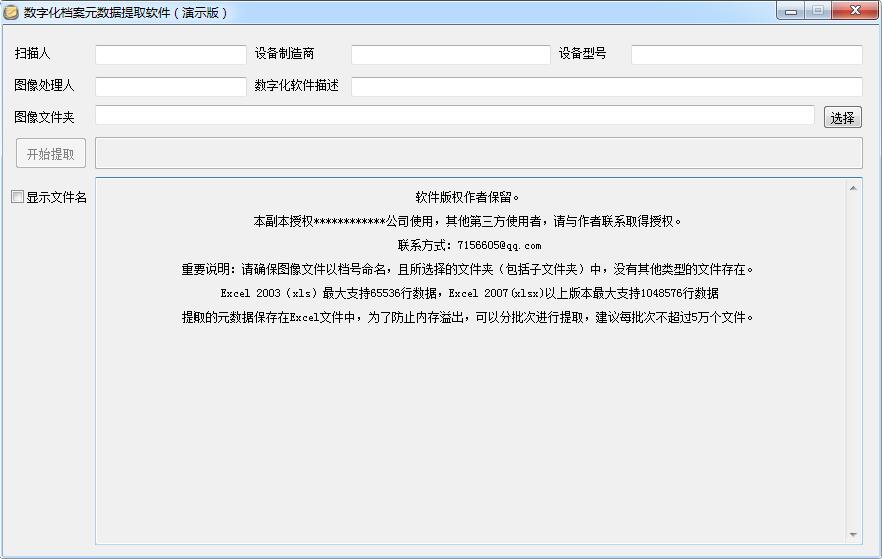This screenshot has width=882, height=559.
Task: Click the 开始提取 button
Action: tap(51, 154)
